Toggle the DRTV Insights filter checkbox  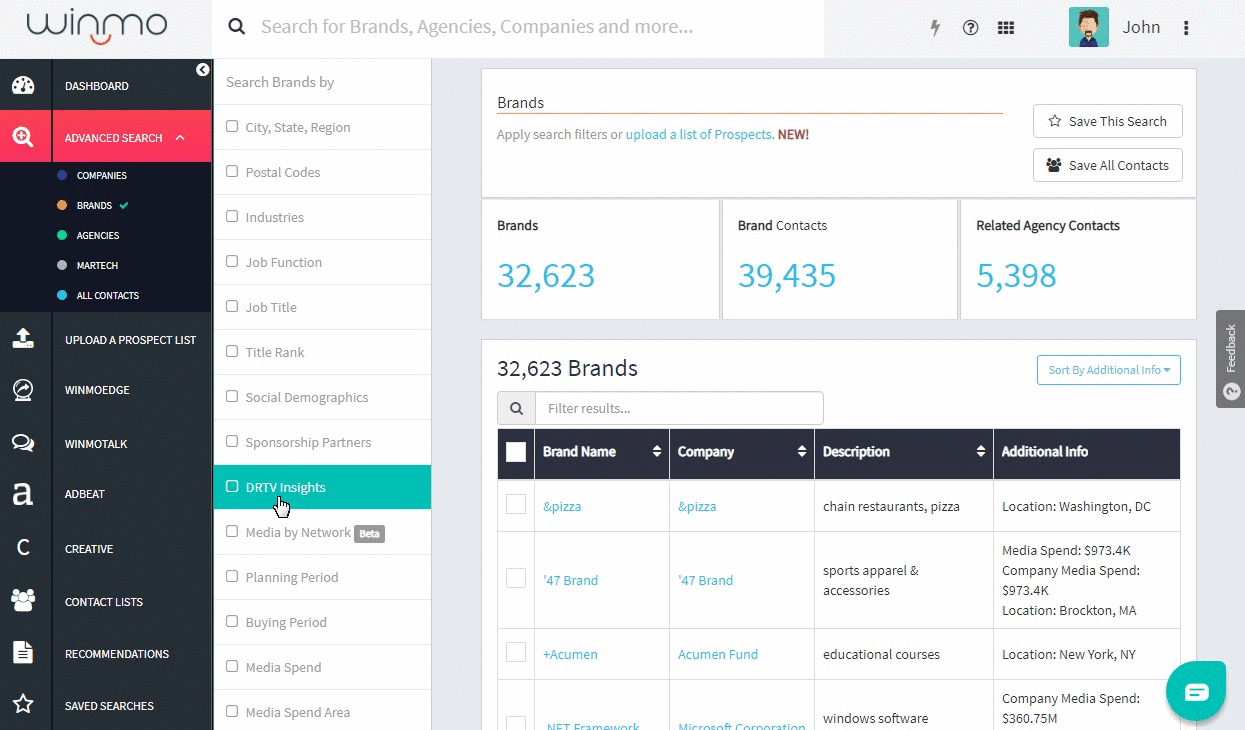click(232, 487)
